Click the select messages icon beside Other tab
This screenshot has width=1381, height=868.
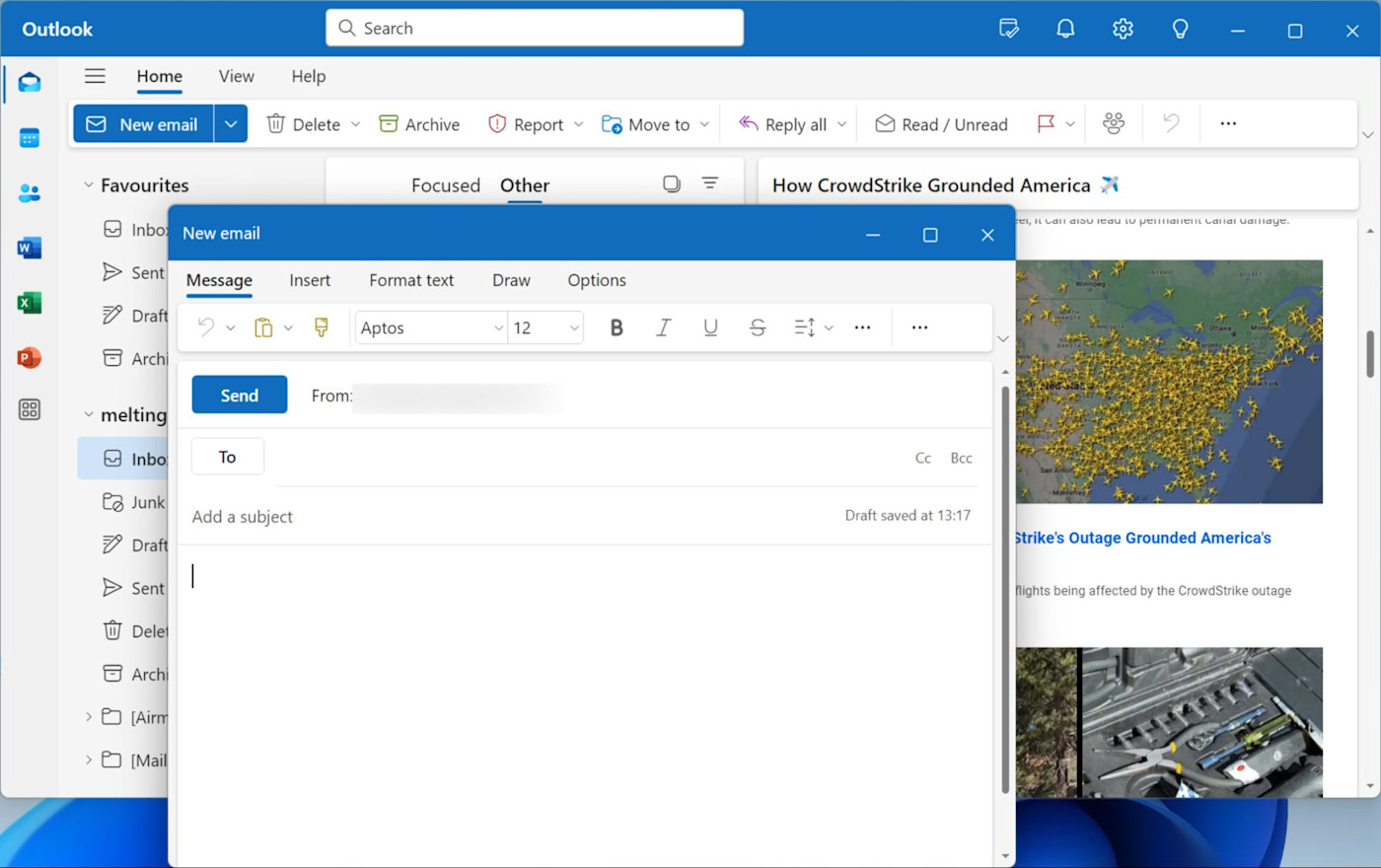[672, 183]
